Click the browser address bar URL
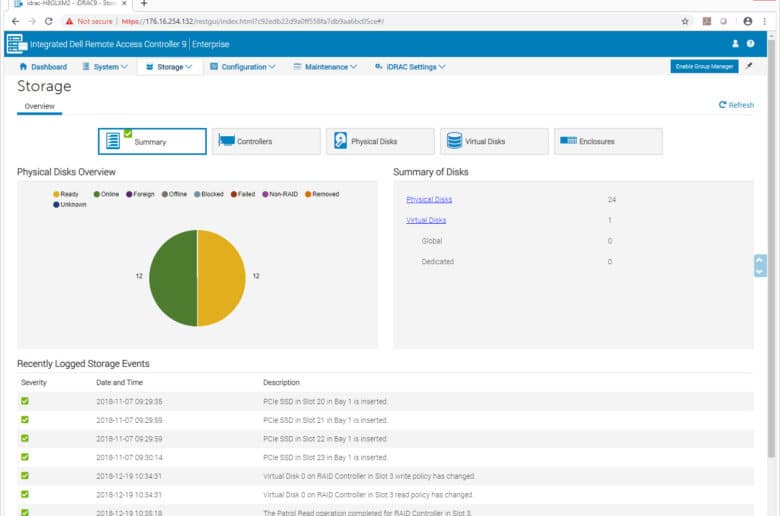The image size is (780, 516). [253, 21]
